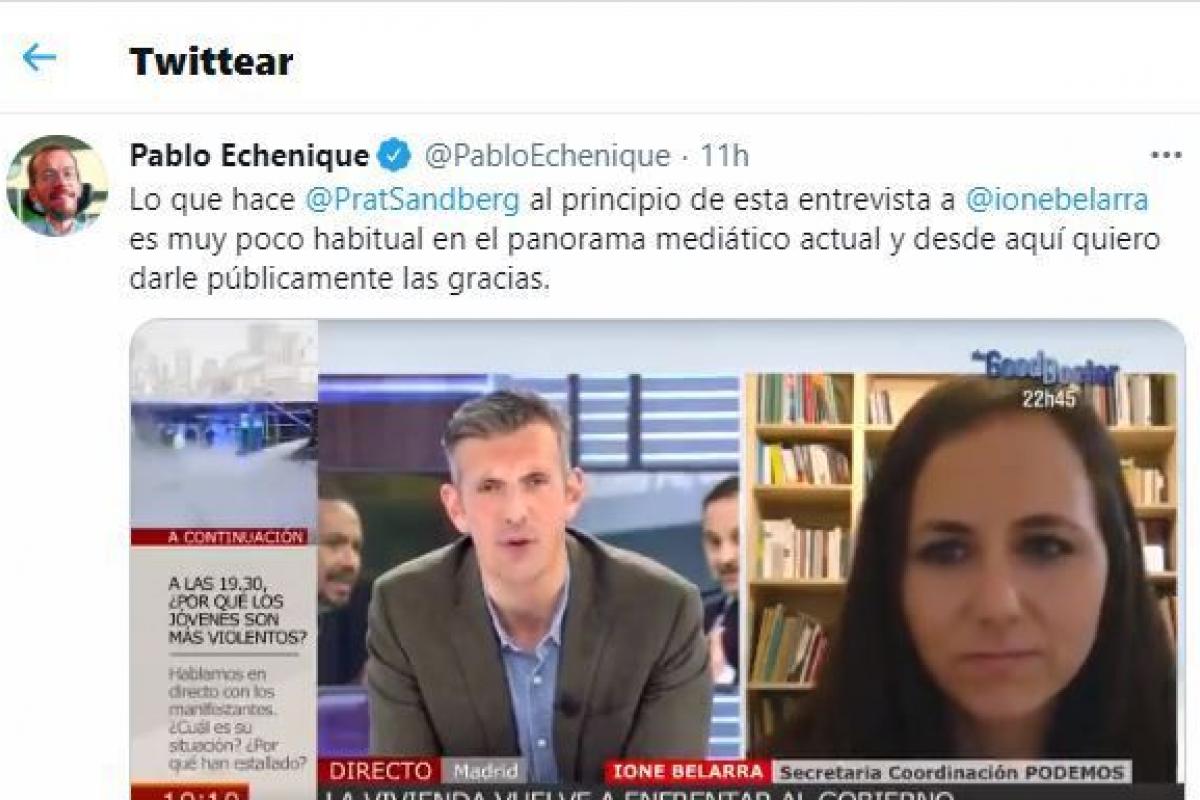Screen dimensions: 1200x800
Task: Go back using the blue arrow
Action: coord(38,58)
